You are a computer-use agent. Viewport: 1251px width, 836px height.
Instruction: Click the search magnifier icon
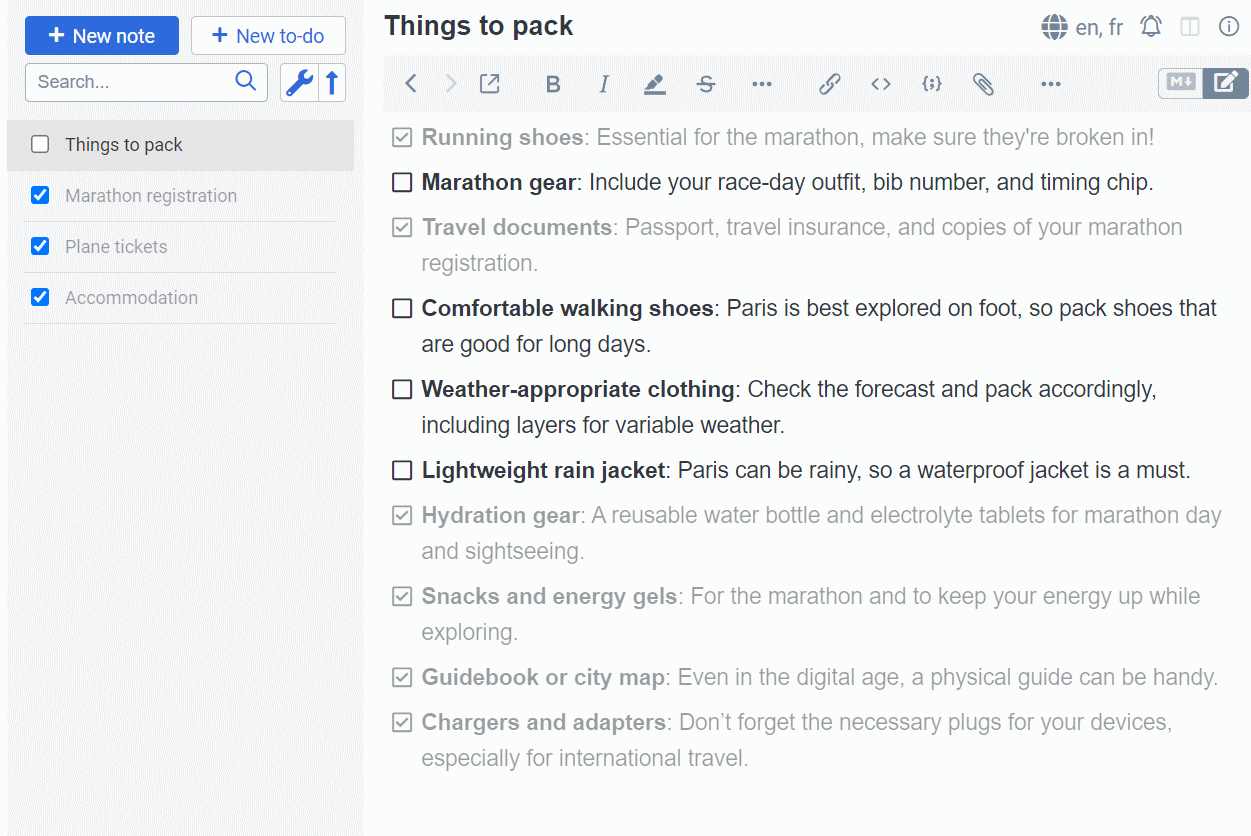pyautogui.click(x=245, y=82)
